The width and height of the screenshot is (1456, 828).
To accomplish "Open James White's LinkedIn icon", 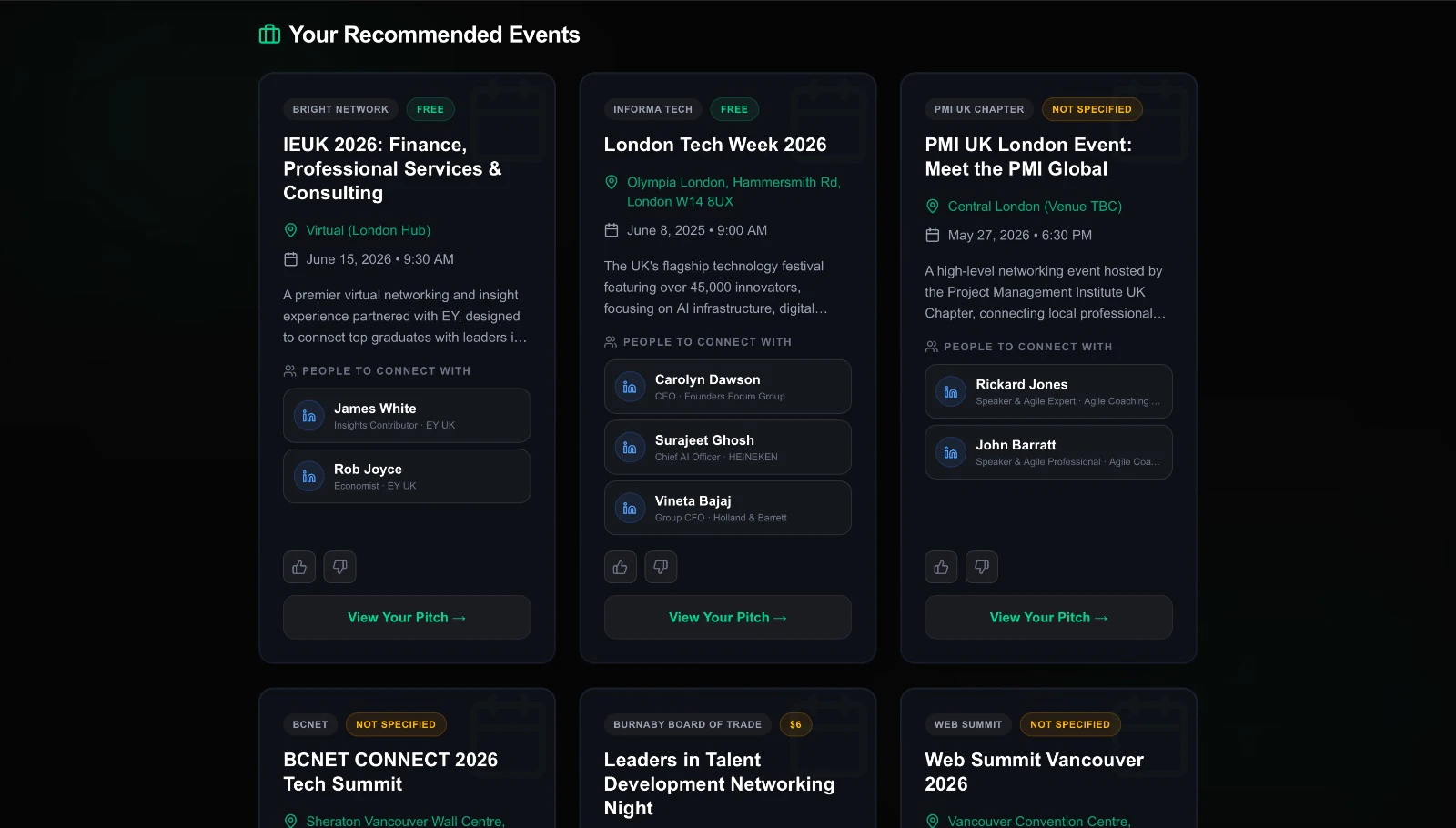I will tap(309, 416).
